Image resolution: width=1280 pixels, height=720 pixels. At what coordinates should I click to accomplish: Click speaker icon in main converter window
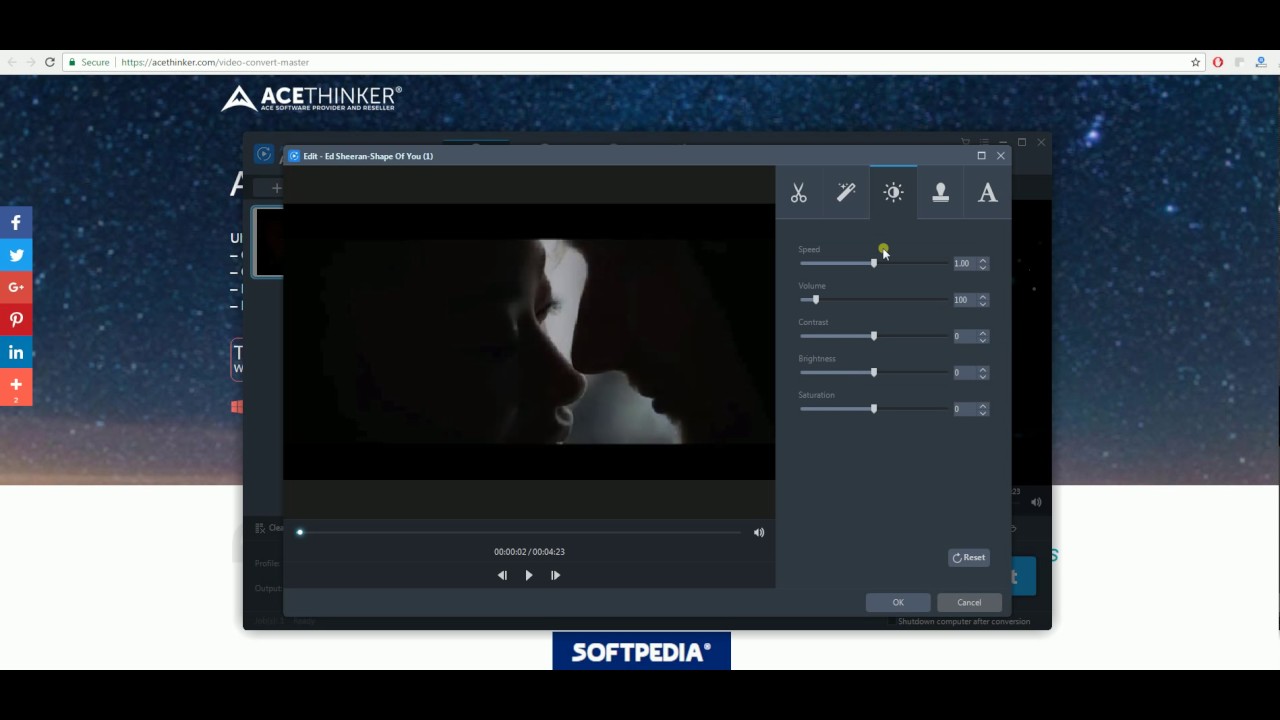pyautogui.click(x=1036, y=502)
